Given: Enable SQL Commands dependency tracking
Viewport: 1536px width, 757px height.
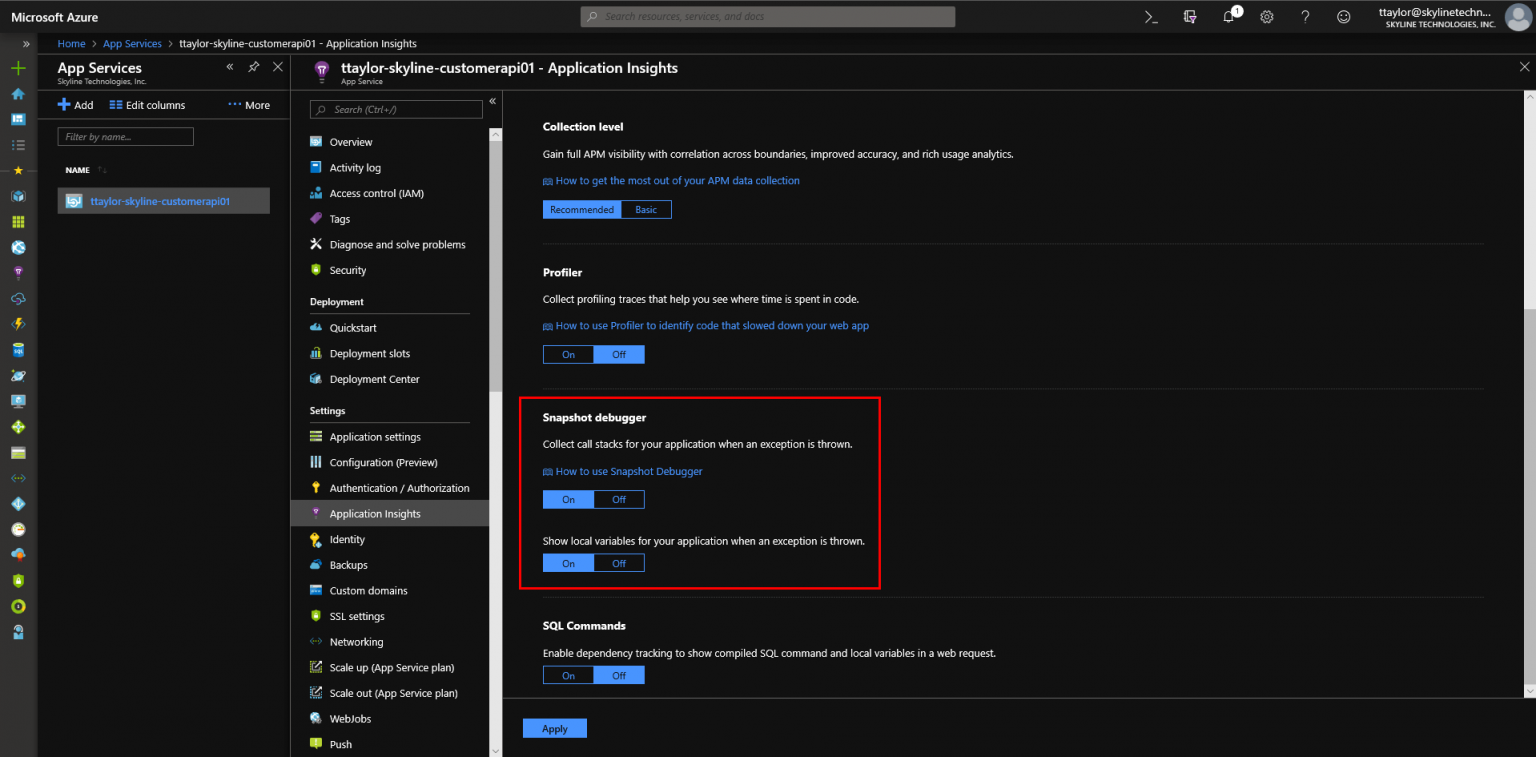Looking at the screenshot, I should 568,675.
